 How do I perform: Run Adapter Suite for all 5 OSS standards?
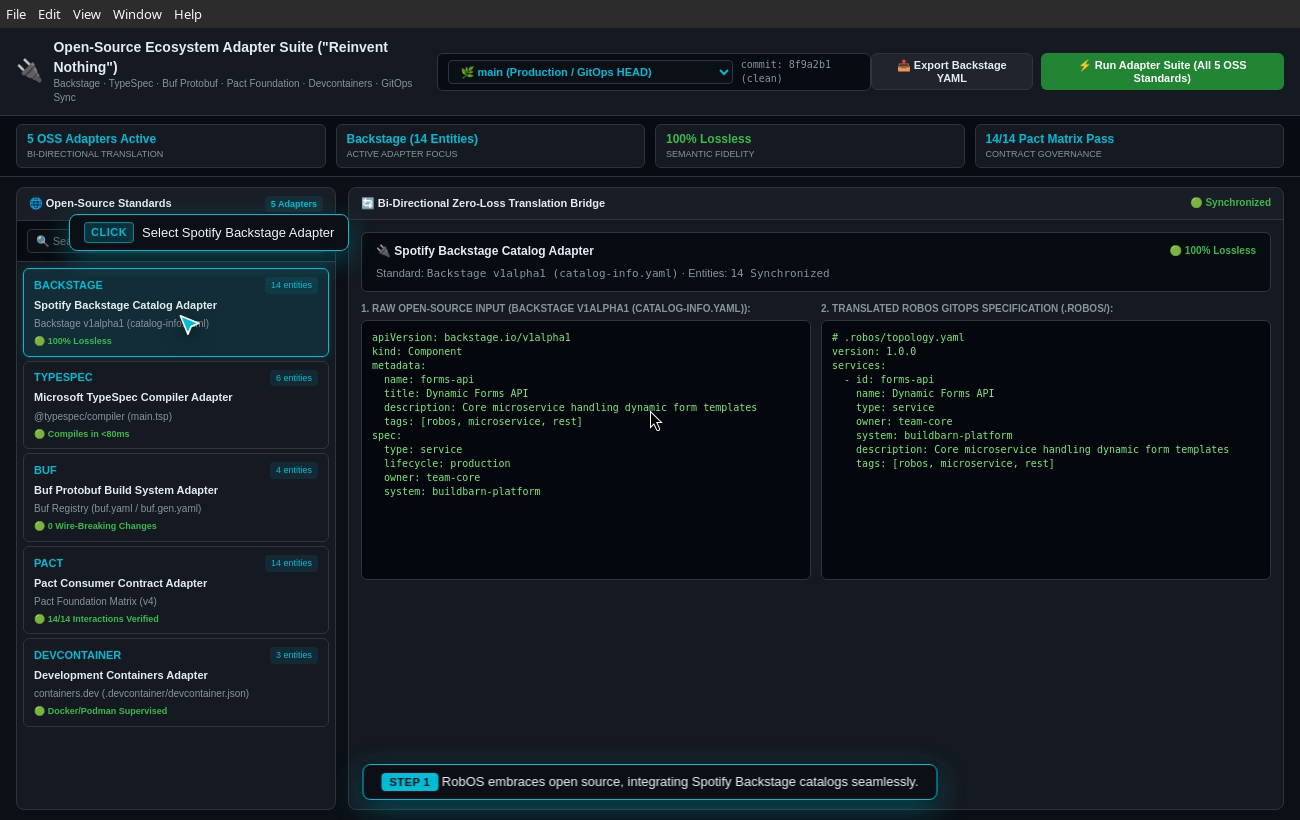tap(1162, 72)
